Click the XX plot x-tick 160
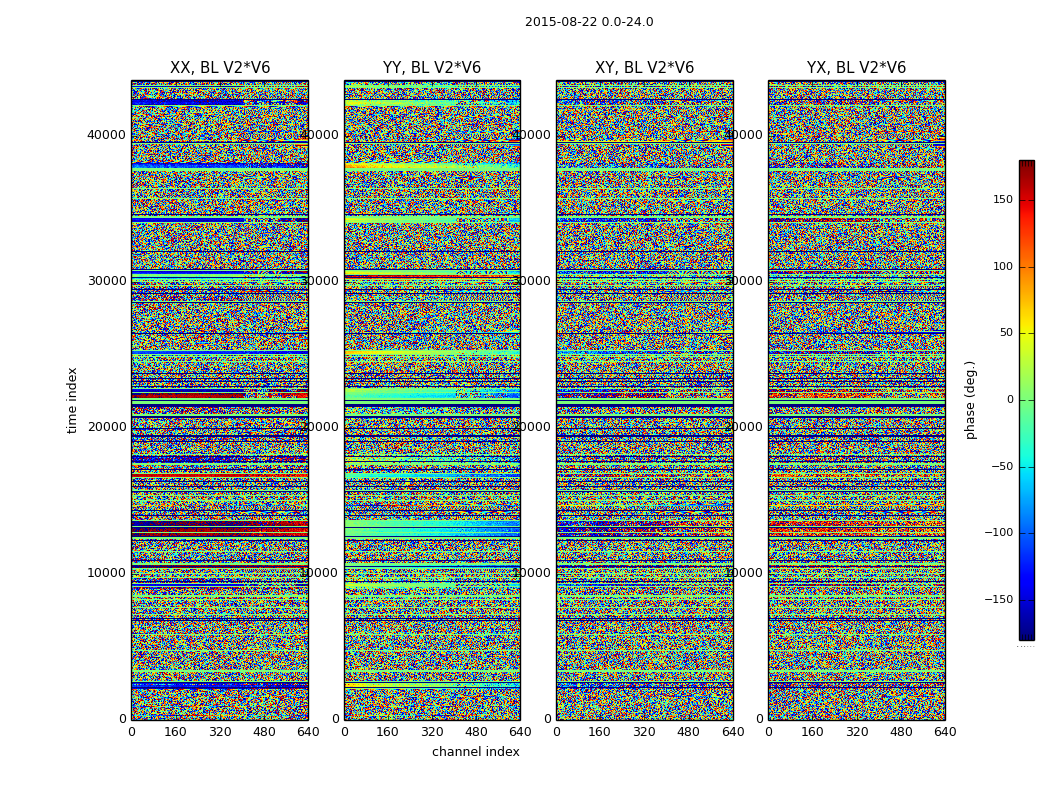This screenshot has height=800, width=1050. [175, 732]
